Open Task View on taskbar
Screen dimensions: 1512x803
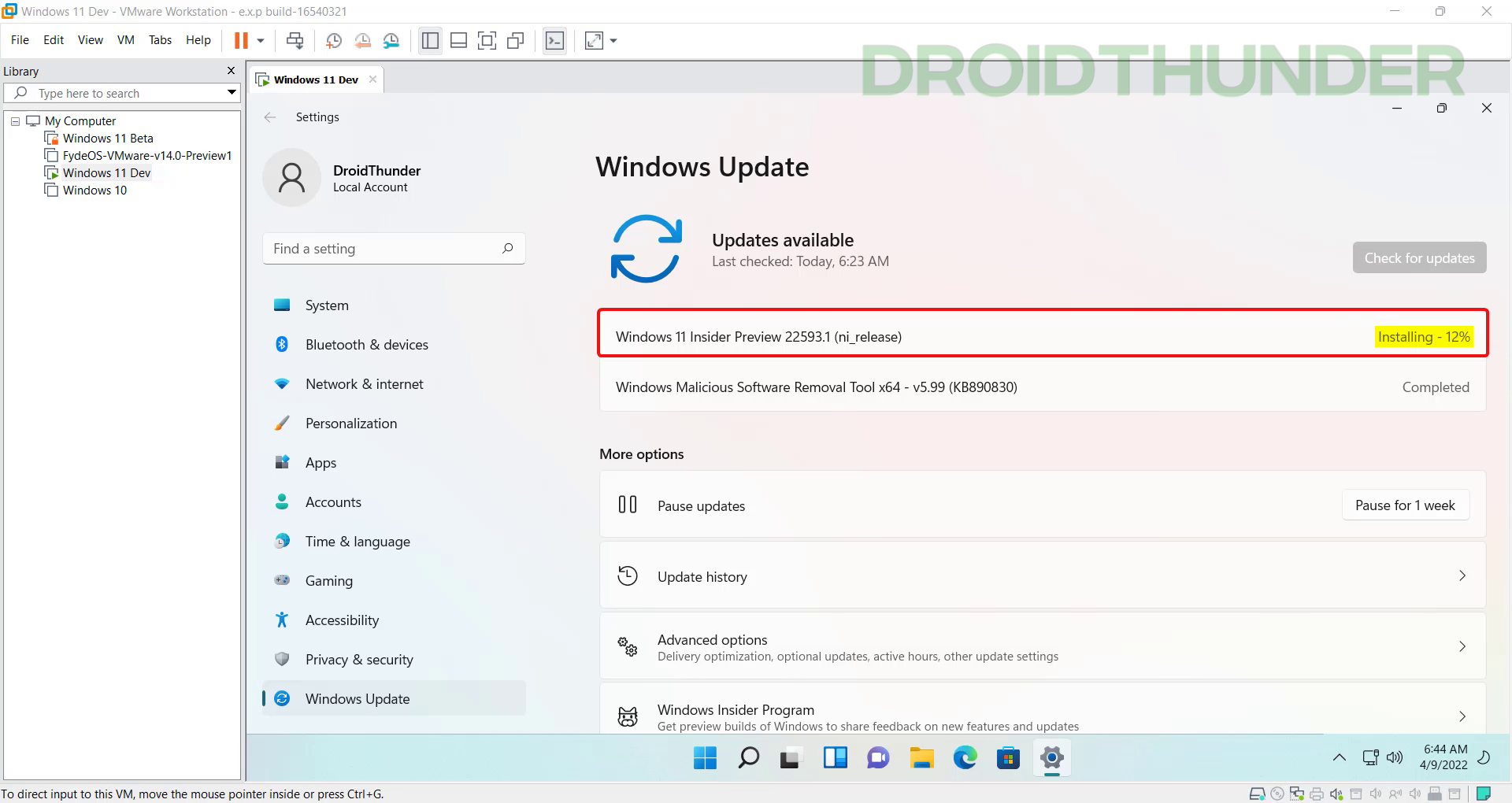(790, 758)
